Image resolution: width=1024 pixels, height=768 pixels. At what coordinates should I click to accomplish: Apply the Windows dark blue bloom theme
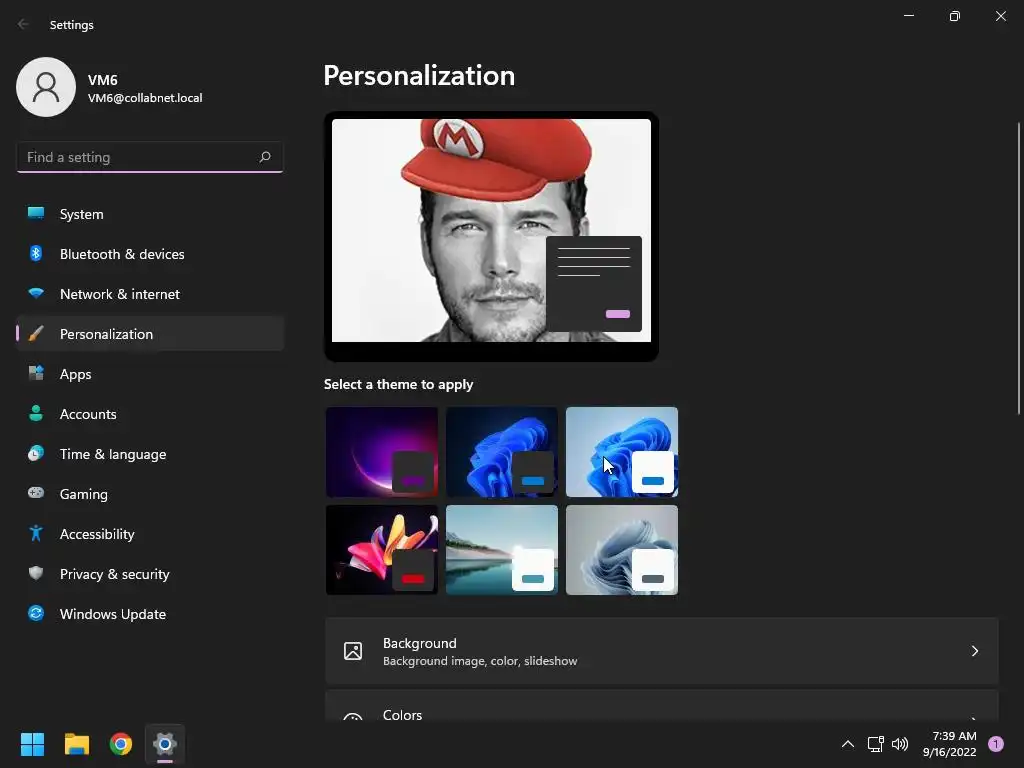pyautogui.click(x=502, y=452)
